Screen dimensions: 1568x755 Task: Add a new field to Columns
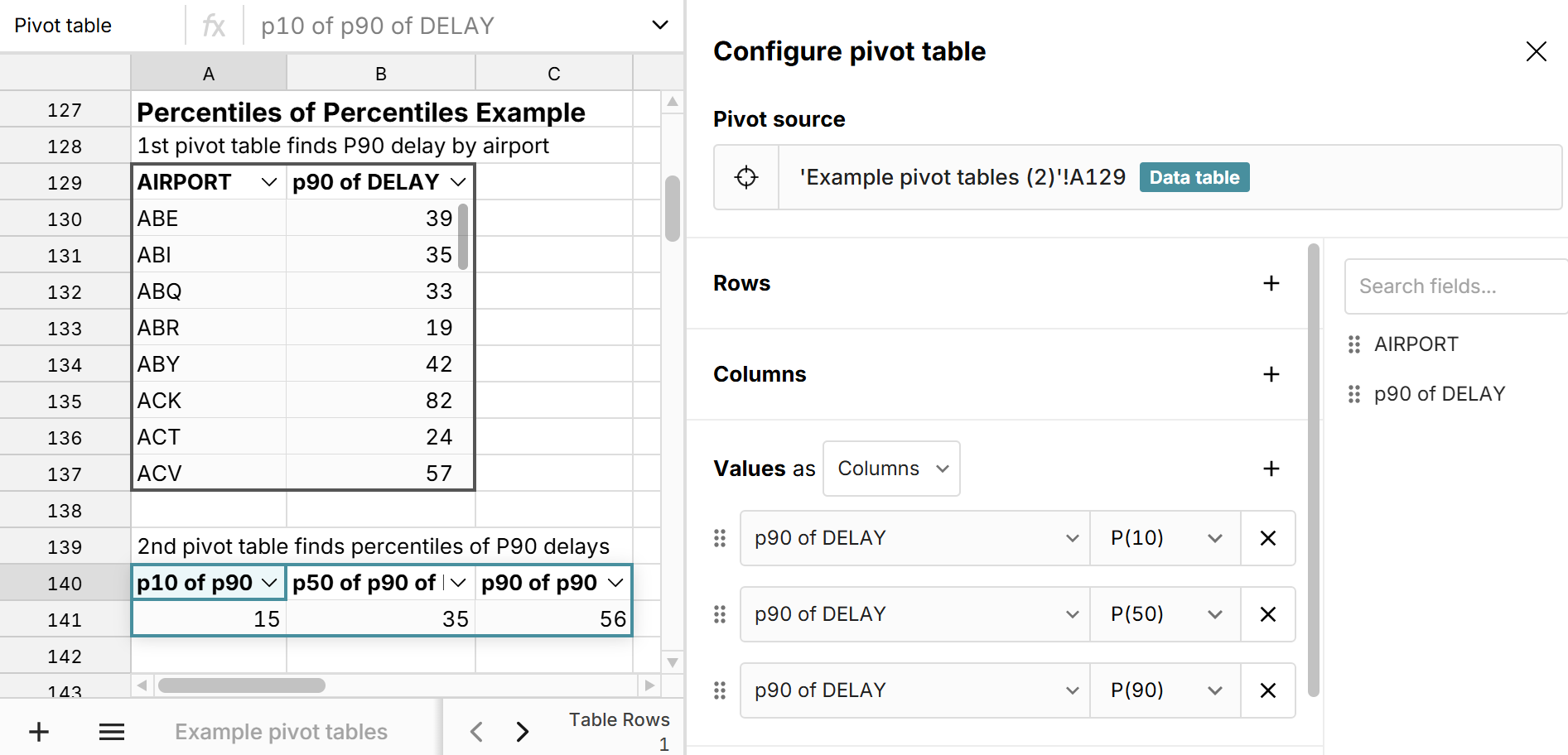(x=1271, y=374)
